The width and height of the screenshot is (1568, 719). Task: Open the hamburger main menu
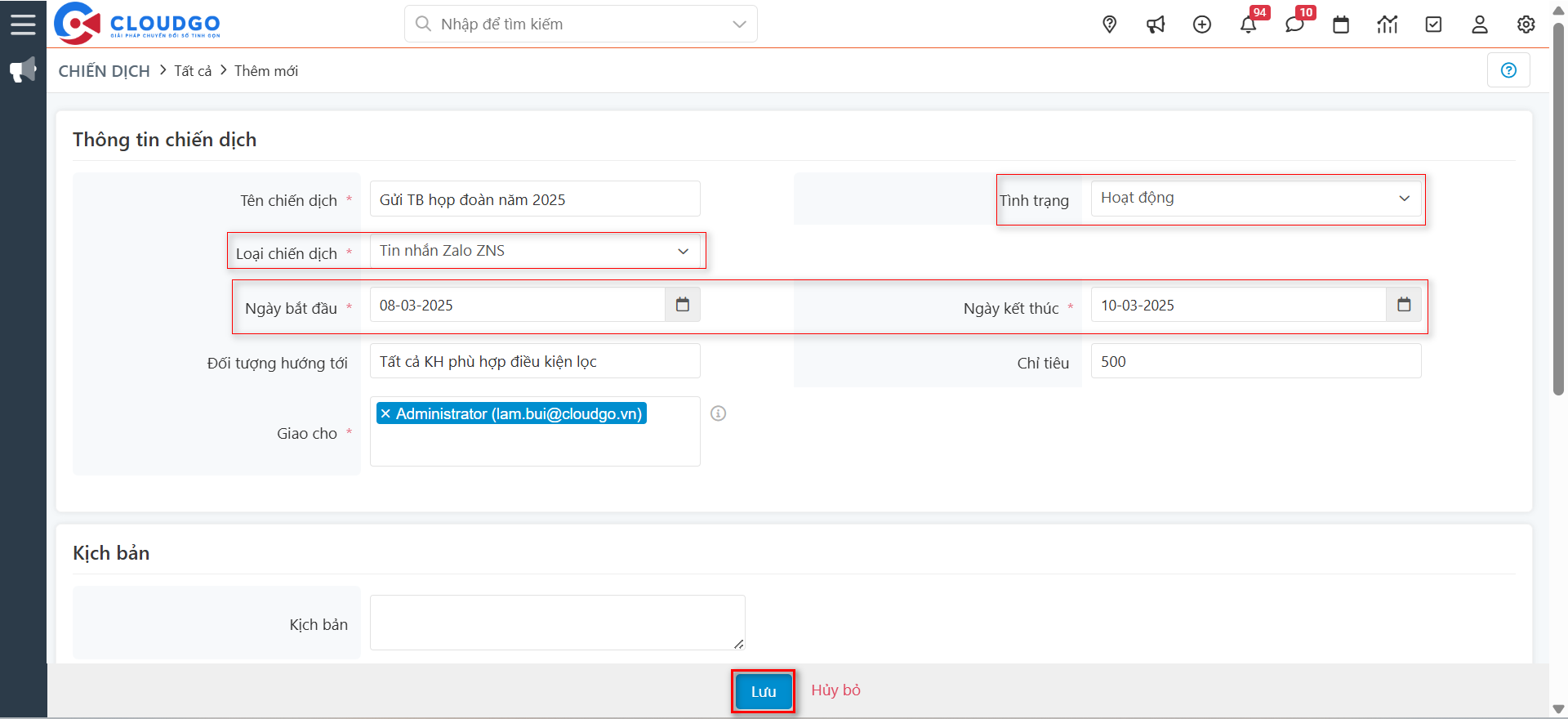pyautogui.click(x=23, y=24)
